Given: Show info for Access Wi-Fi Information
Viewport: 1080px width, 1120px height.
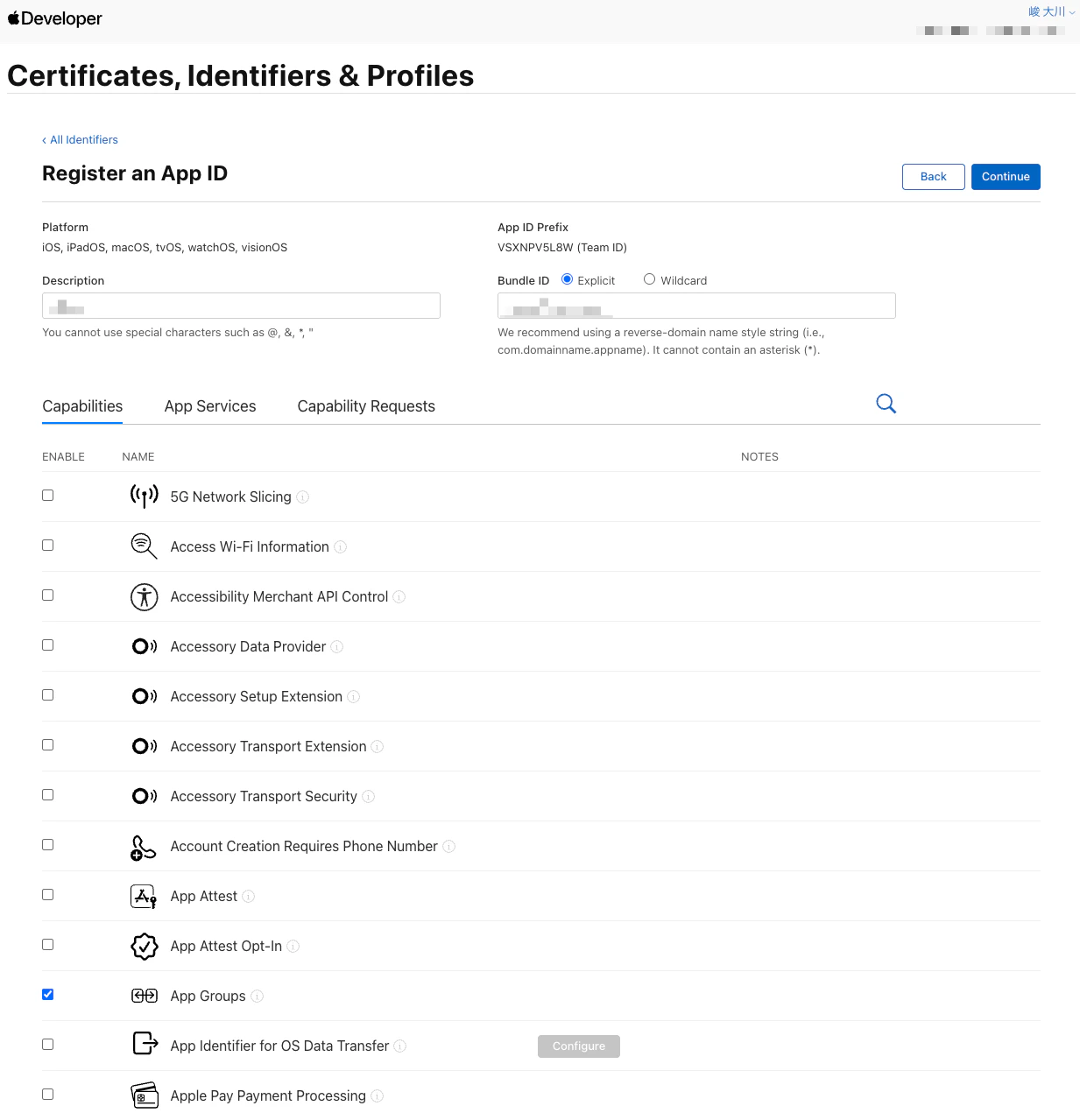Looking at the screenshot, I should [341, 547].
